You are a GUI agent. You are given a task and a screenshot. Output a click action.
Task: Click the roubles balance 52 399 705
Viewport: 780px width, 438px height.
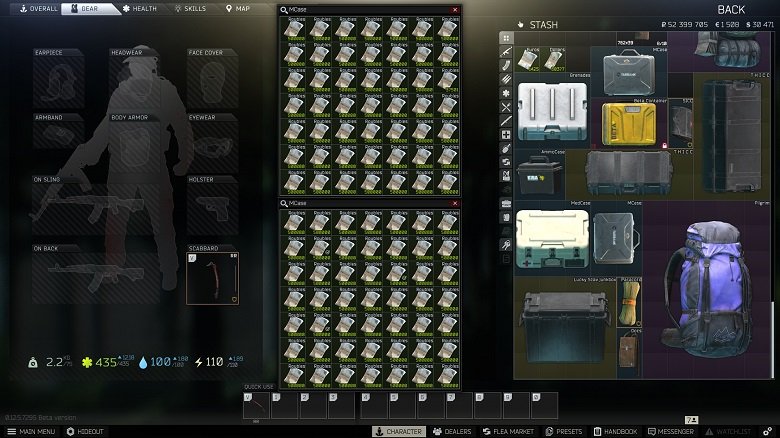[x=684, y=24]
